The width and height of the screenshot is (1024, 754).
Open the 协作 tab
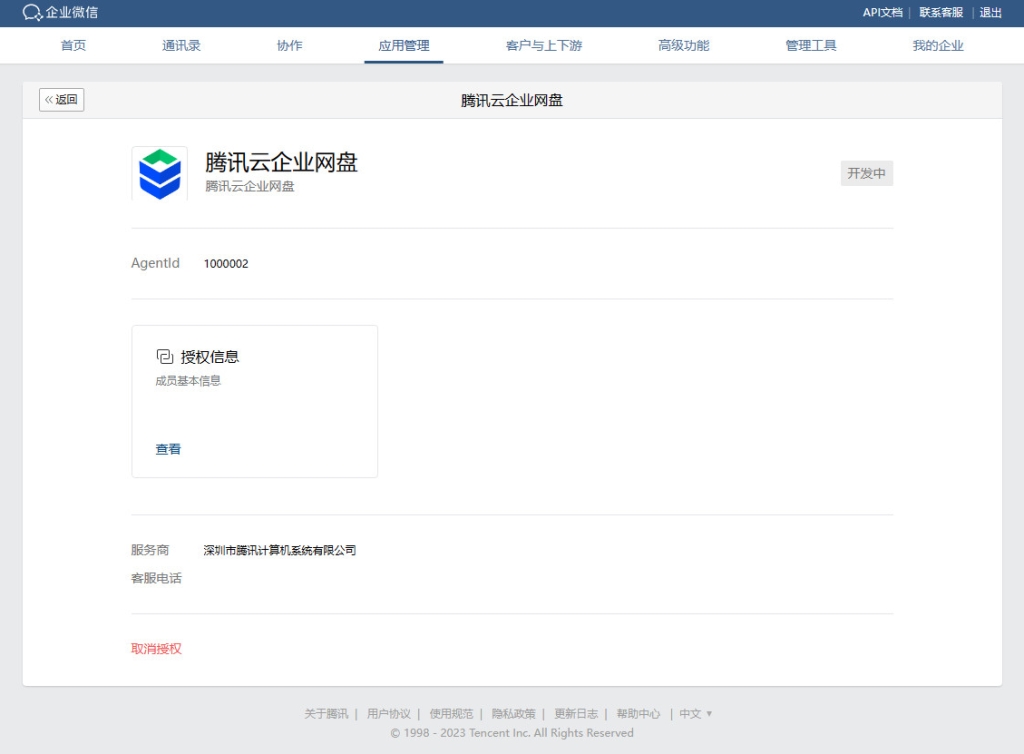click(289, 46)
